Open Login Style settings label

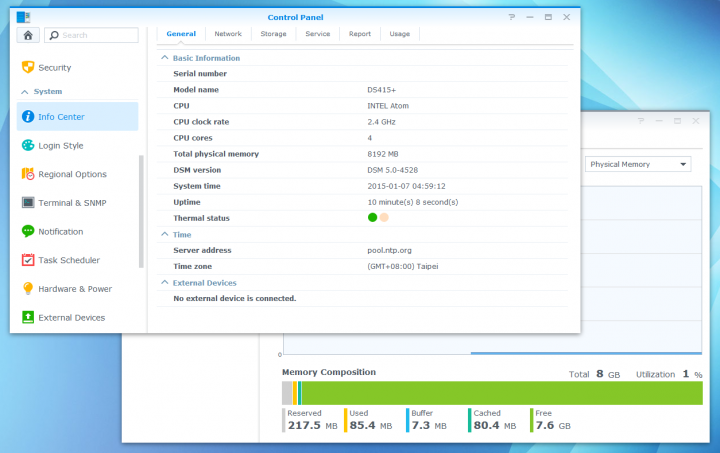61,145
